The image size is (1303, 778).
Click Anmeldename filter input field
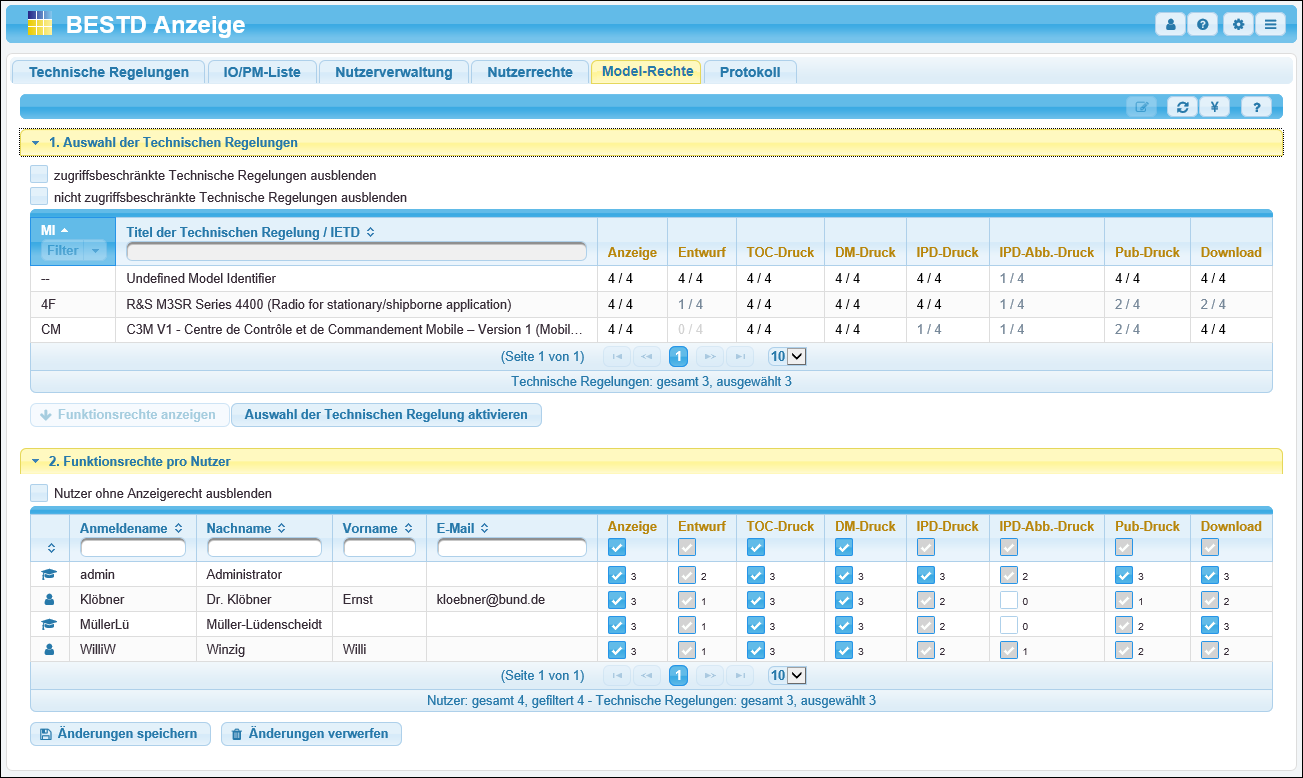(x=133, y=548)
